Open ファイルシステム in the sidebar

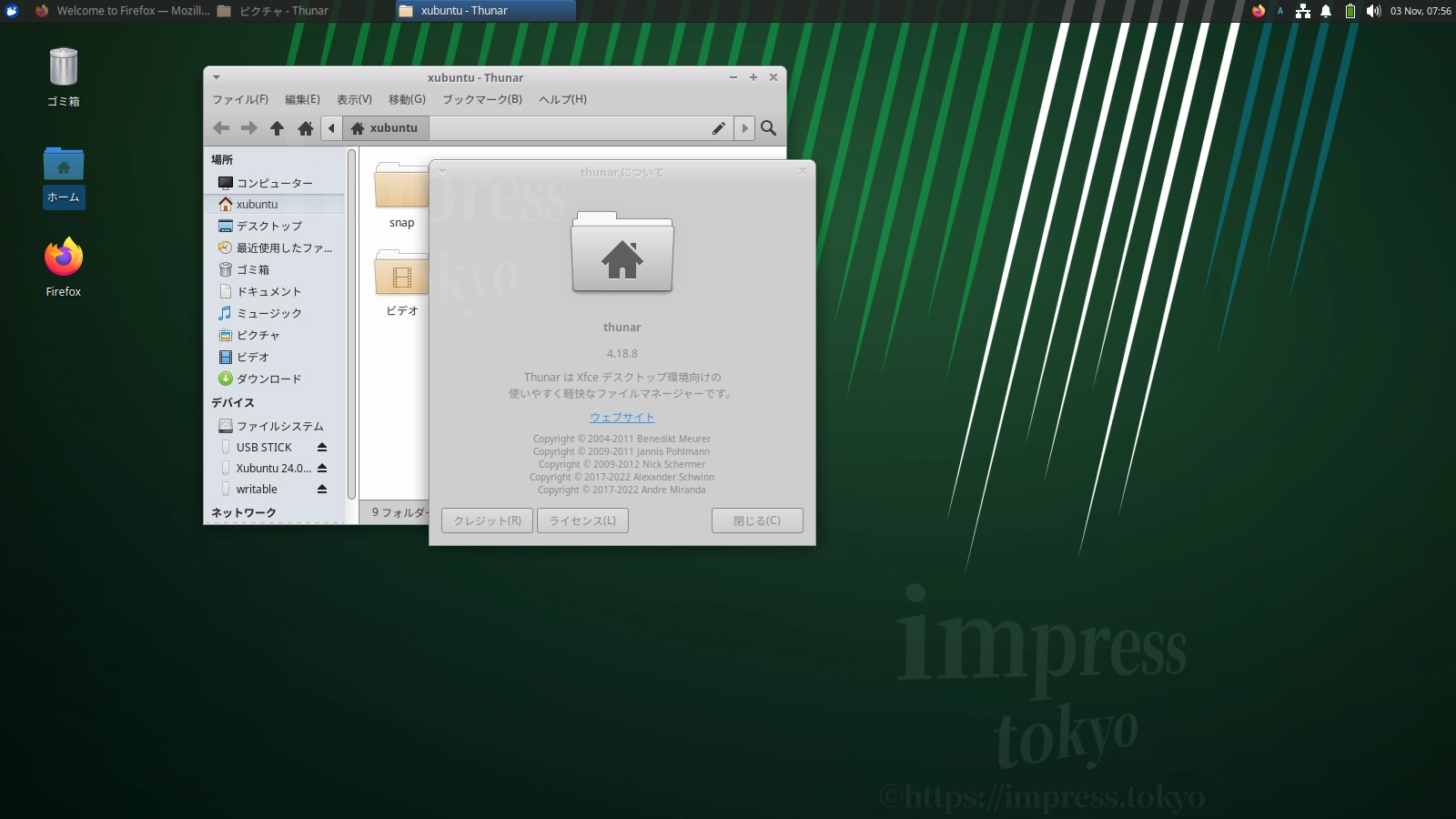click(x=275, y=426)
